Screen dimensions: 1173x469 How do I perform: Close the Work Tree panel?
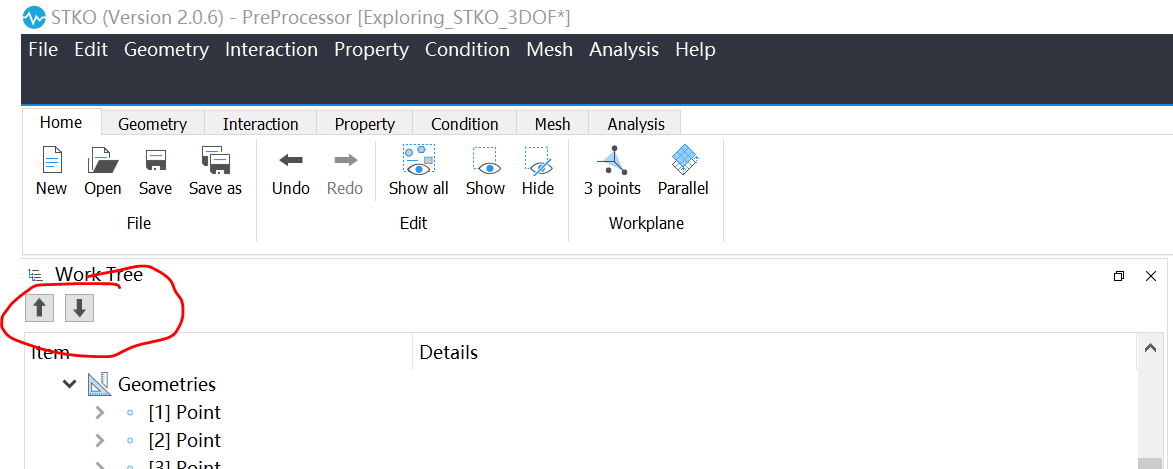[1151, 276]
